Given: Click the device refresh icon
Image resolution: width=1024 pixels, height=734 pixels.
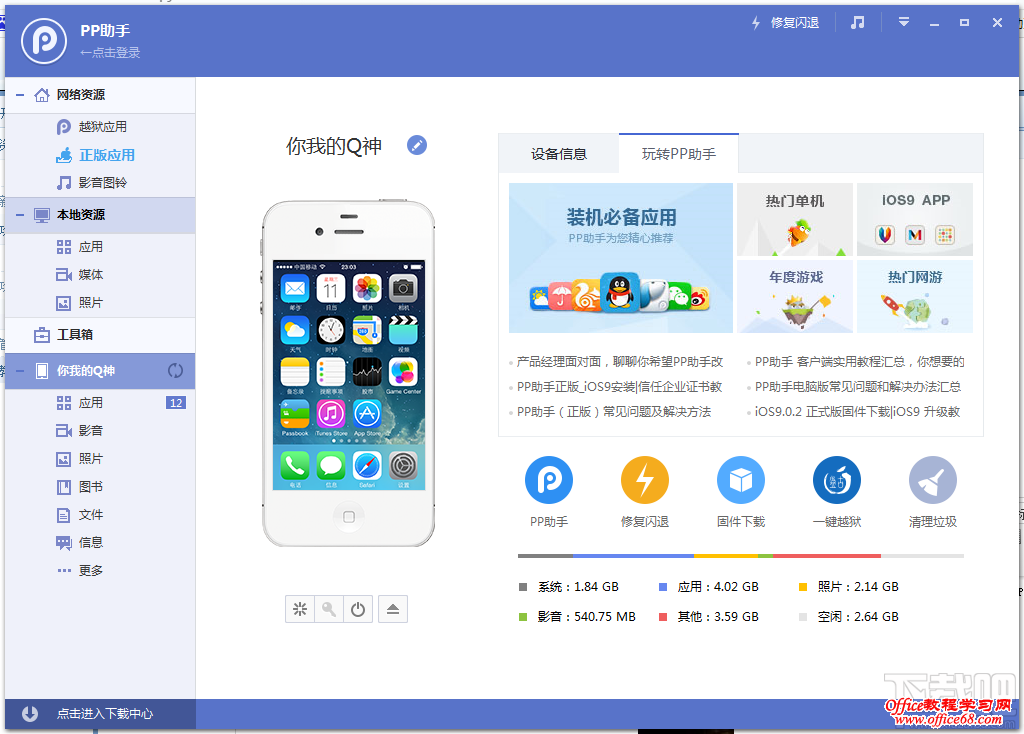Looking at the screenshot, I should [175, 371].
